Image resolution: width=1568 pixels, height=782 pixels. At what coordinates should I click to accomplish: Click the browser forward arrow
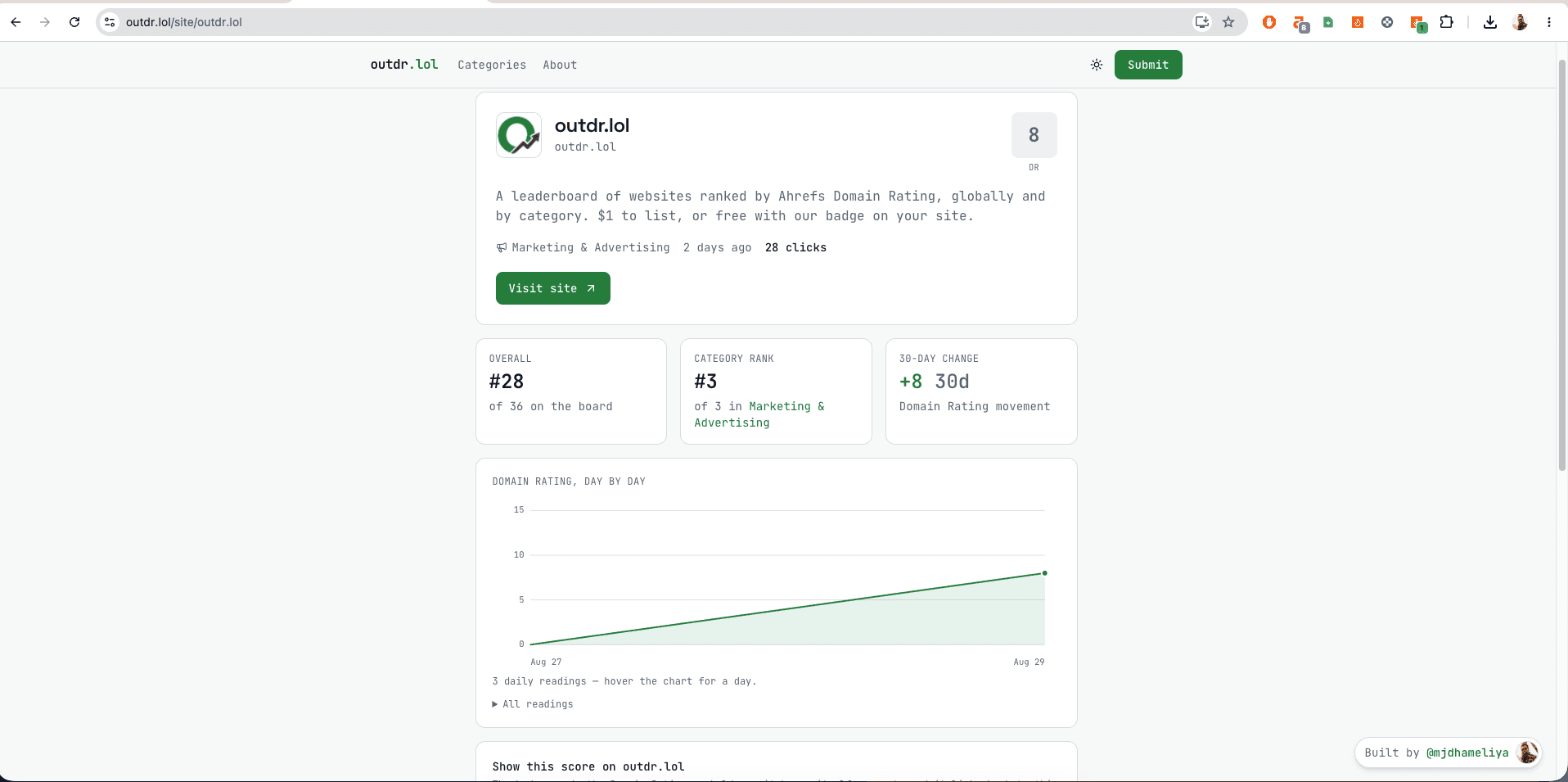point(45,22)
